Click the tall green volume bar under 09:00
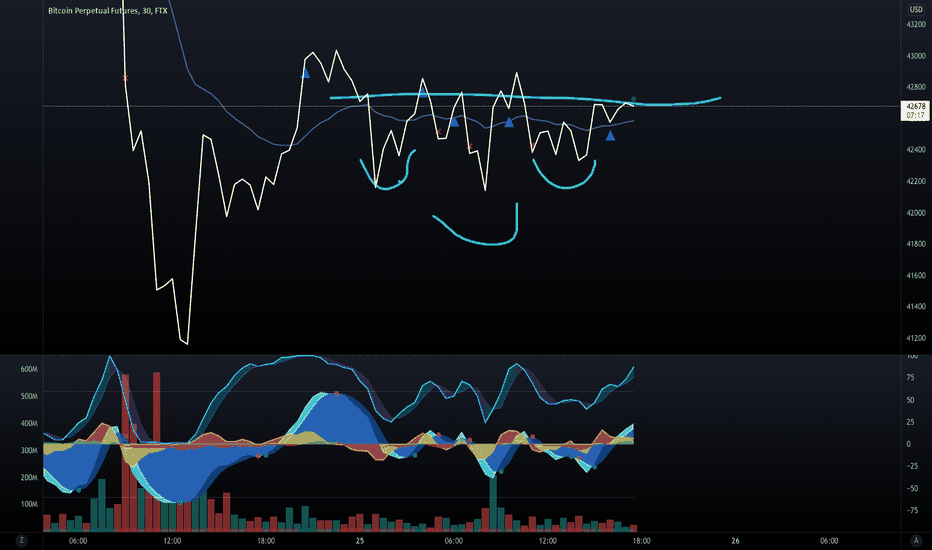This screenshot has width=932, height=550. coord(493,504)
